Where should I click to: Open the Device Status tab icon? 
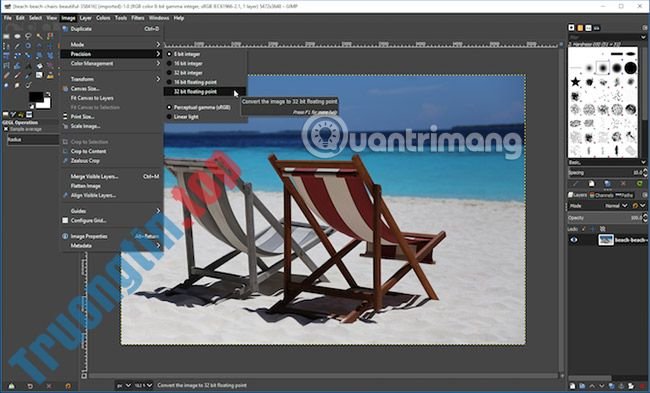(x=14, y=114)
